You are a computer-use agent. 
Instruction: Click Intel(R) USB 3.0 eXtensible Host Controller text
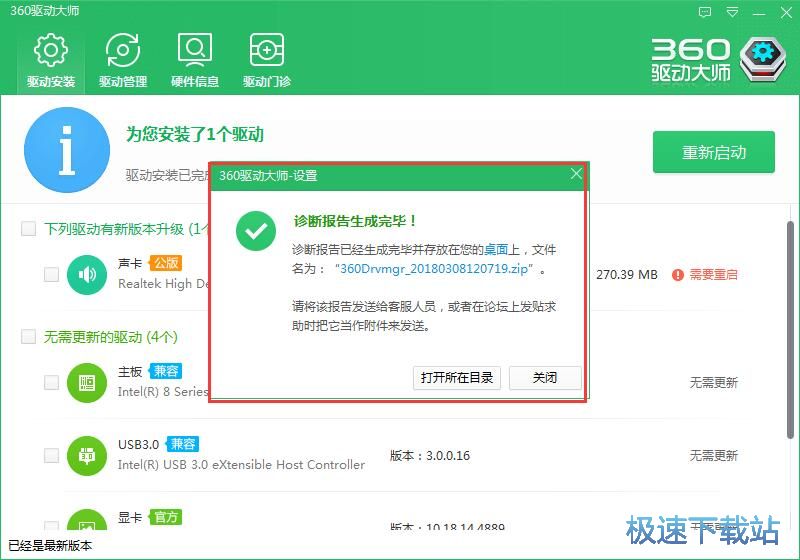tap(241, 465)
